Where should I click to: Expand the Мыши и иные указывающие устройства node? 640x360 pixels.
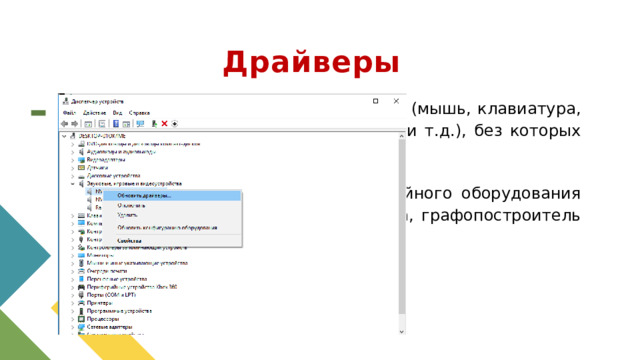pos(73,263)
